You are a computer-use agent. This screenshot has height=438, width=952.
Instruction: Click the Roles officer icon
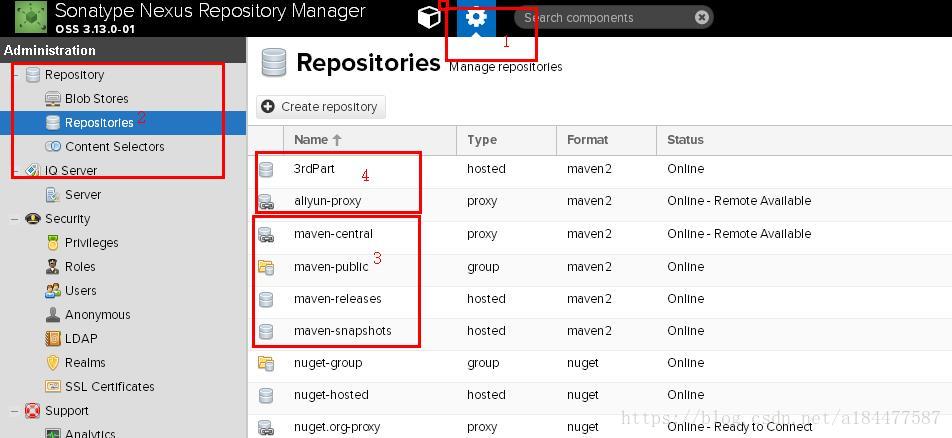click(53, 267)
